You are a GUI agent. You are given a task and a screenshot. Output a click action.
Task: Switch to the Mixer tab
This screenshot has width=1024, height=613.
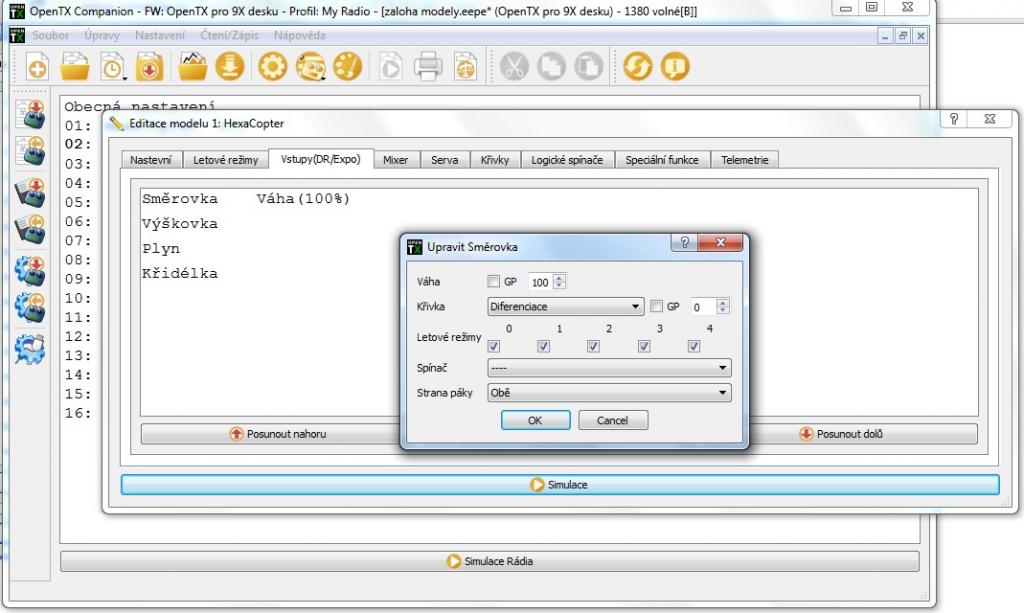click(x=395, y=160)
